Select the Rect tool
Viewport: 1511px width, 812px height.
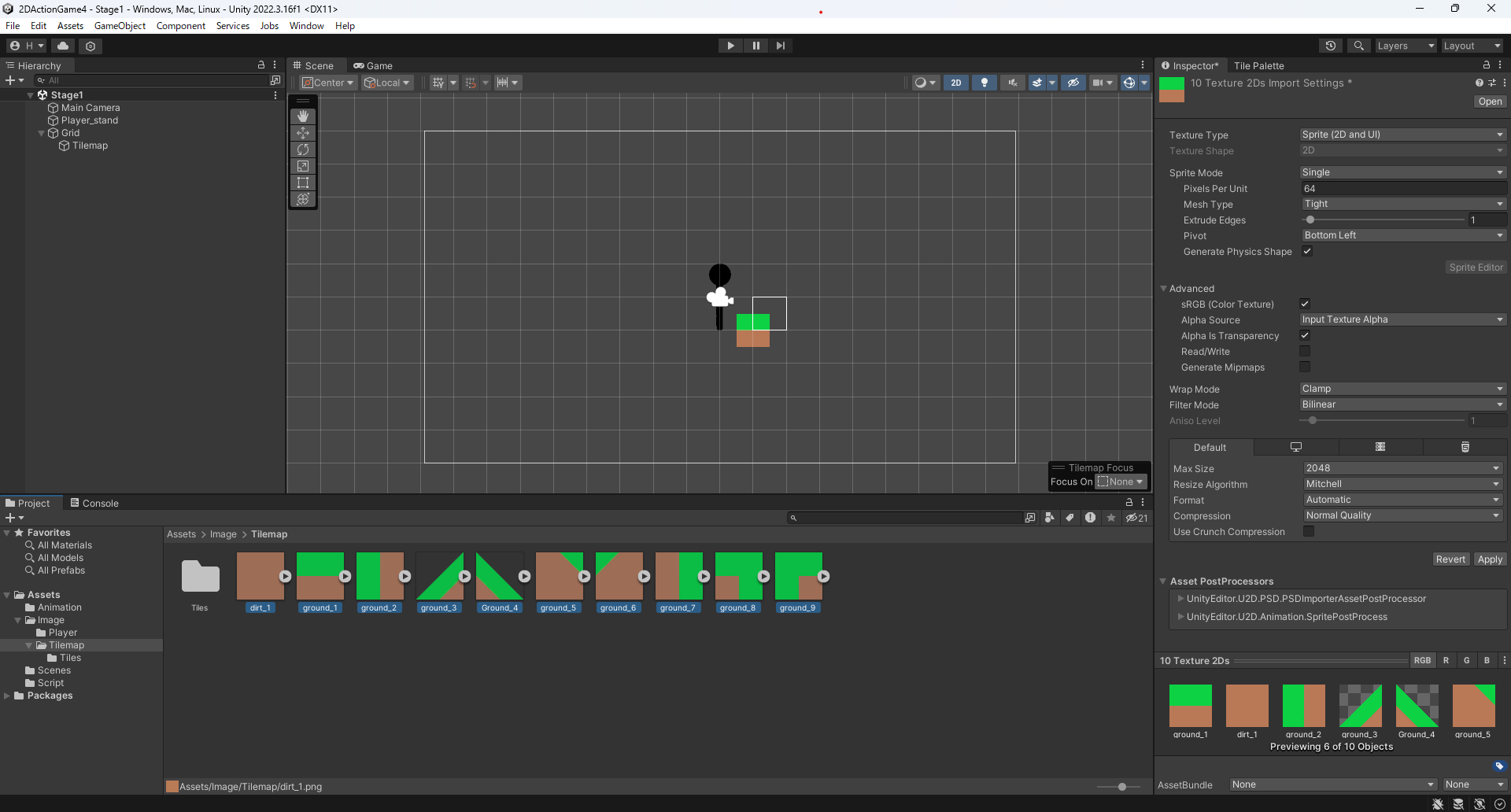pyautogui.click(x=303, y=183)
